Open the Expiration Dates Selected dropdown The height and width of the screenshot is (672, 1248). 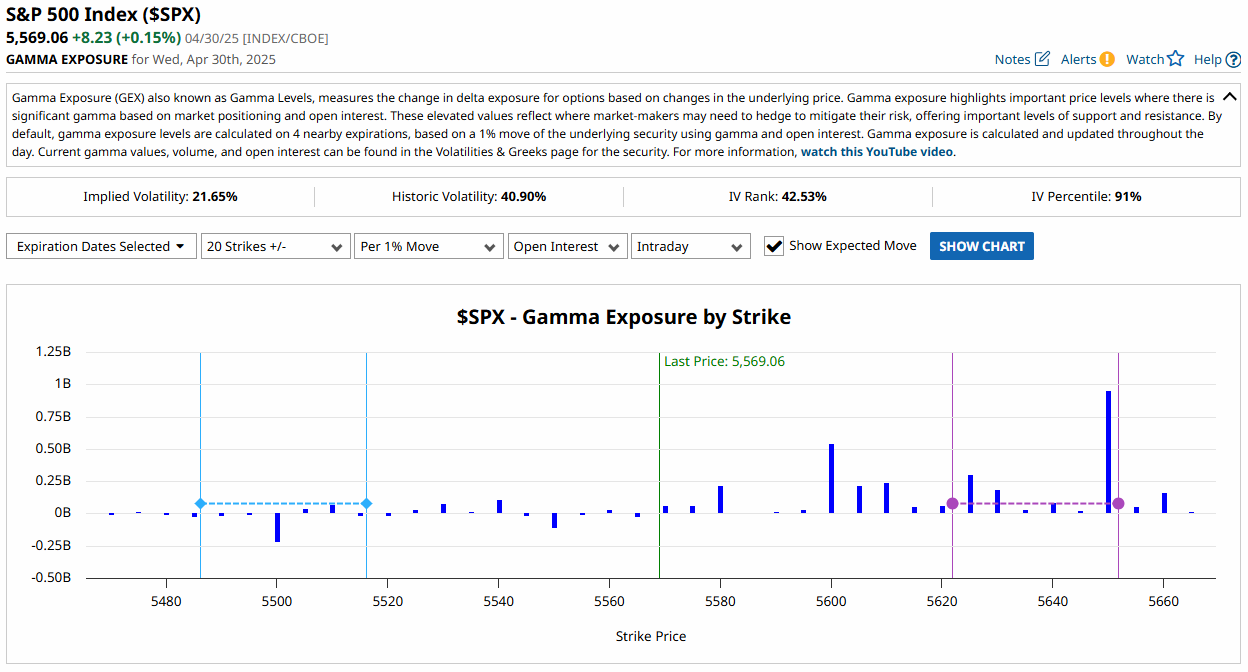(x=101, y=246)
